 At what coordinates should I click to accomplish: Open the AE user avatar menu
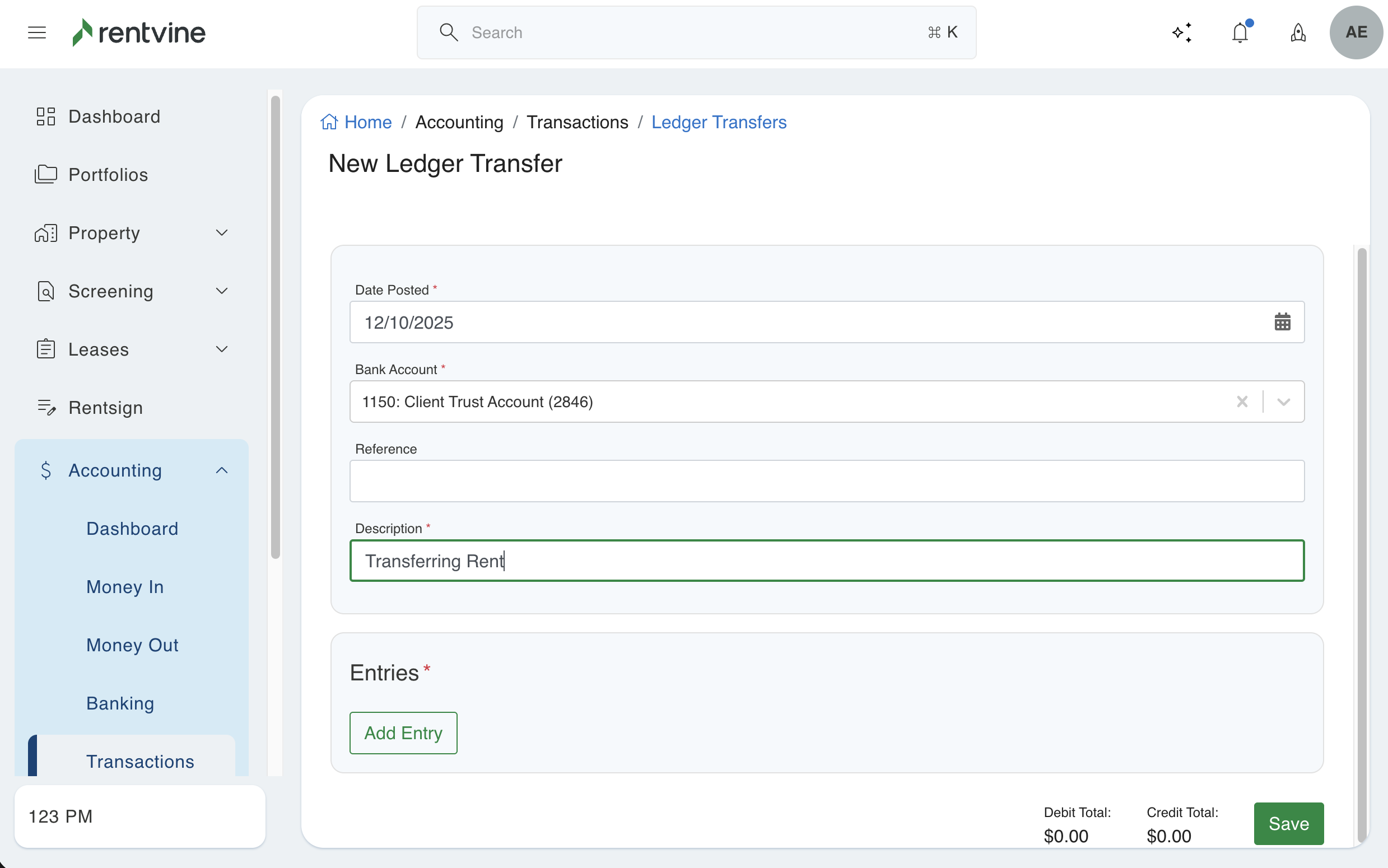(x=1356, y=32)
